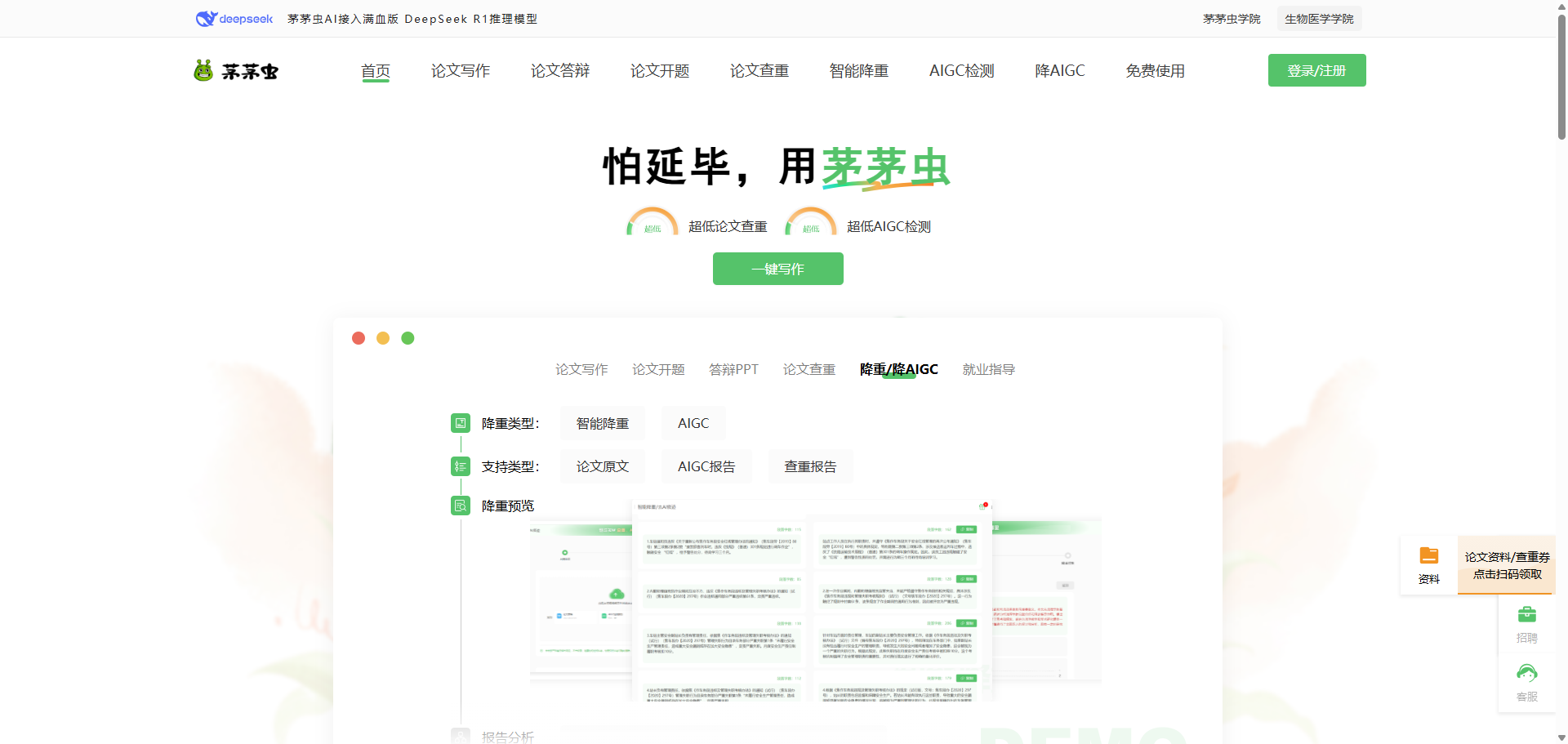This screenshot has height=744, width=1568.
Task: Click the 降重预览 magnifier document icon
Action: tap(461, 506)
